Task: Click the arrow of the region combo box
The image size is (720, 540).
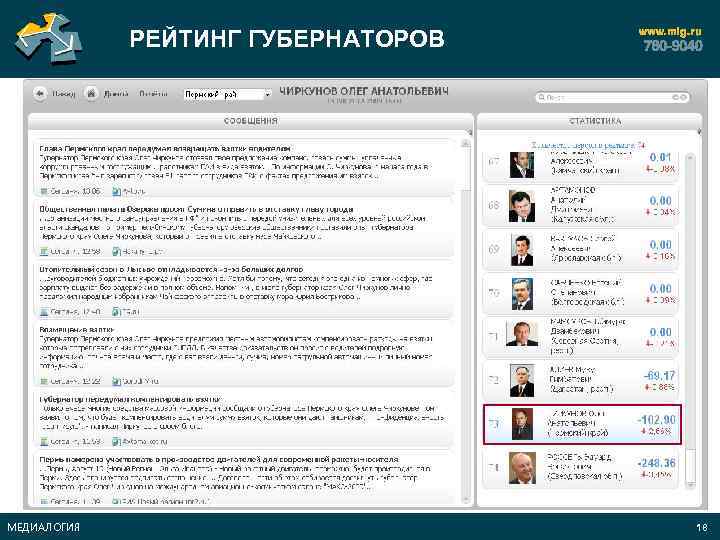Action: pos(267,95)
